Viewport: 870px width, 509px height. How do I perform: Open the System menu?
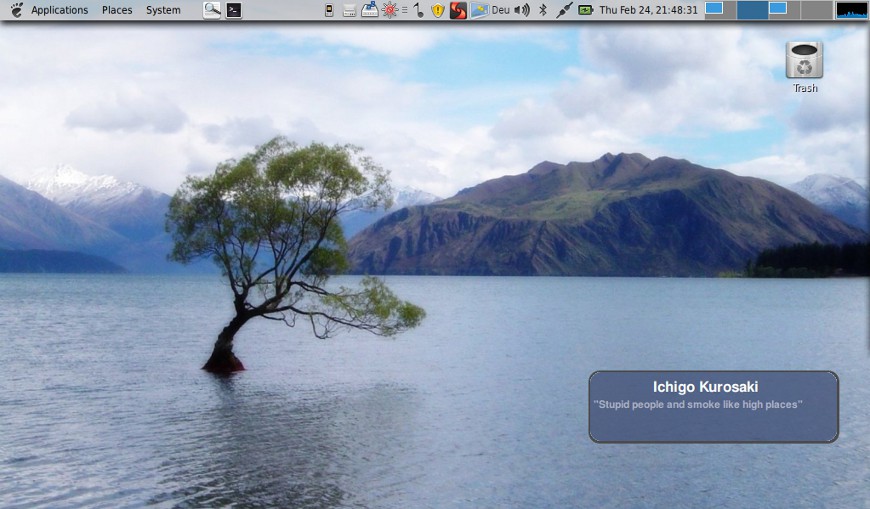(x=163, y=10)
